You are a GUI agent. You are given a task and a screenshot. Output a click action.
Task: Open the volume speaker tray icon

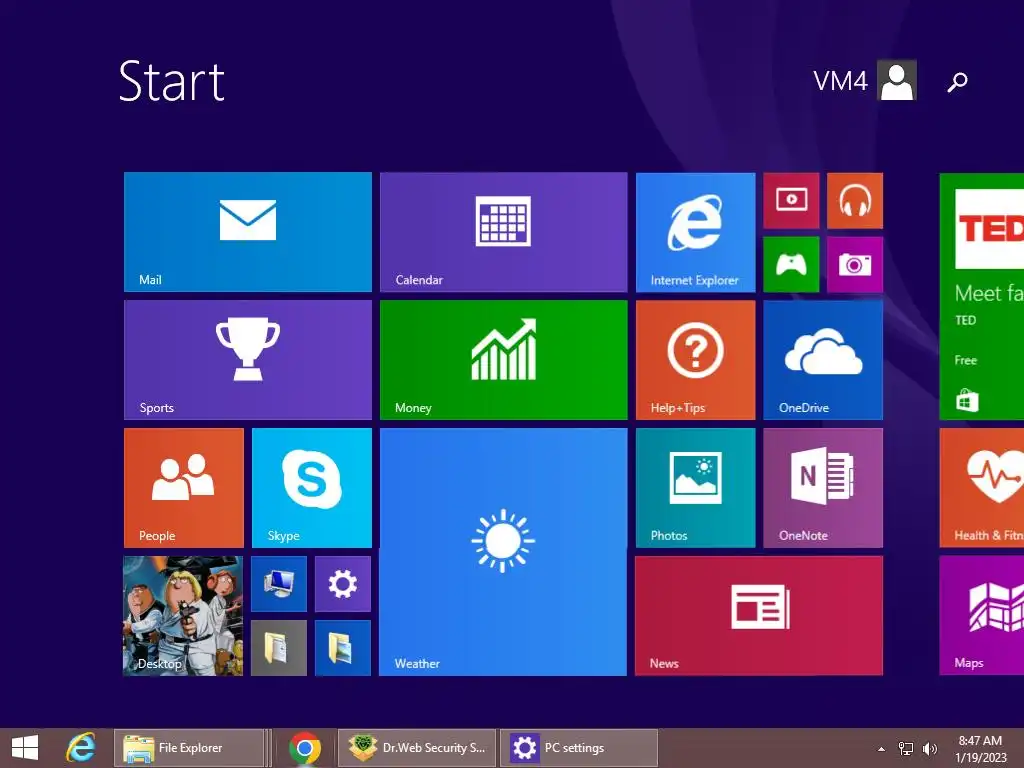coord(929,749)
